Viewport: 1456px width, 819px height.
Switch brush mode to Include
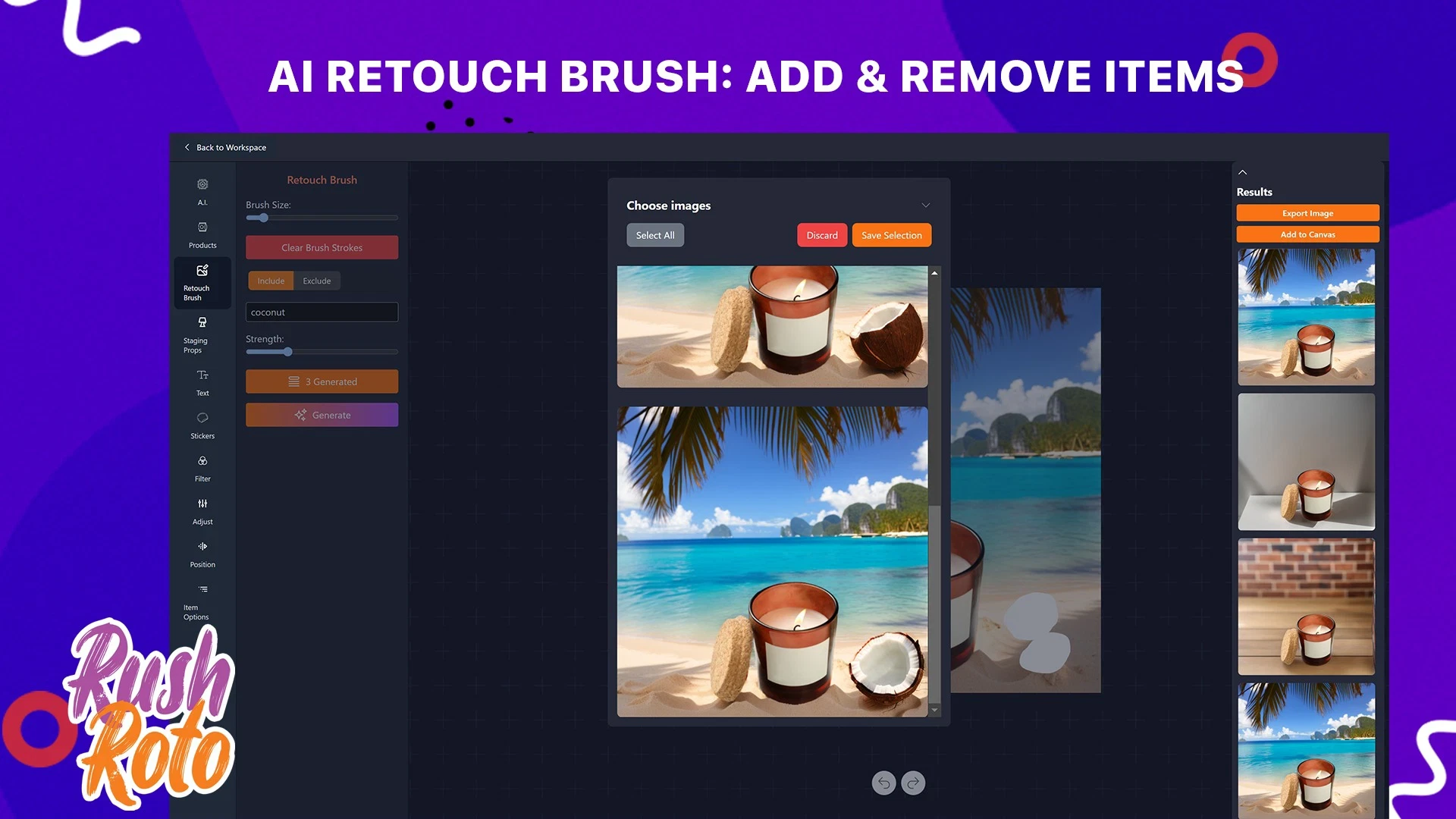(x=271, y=281)
